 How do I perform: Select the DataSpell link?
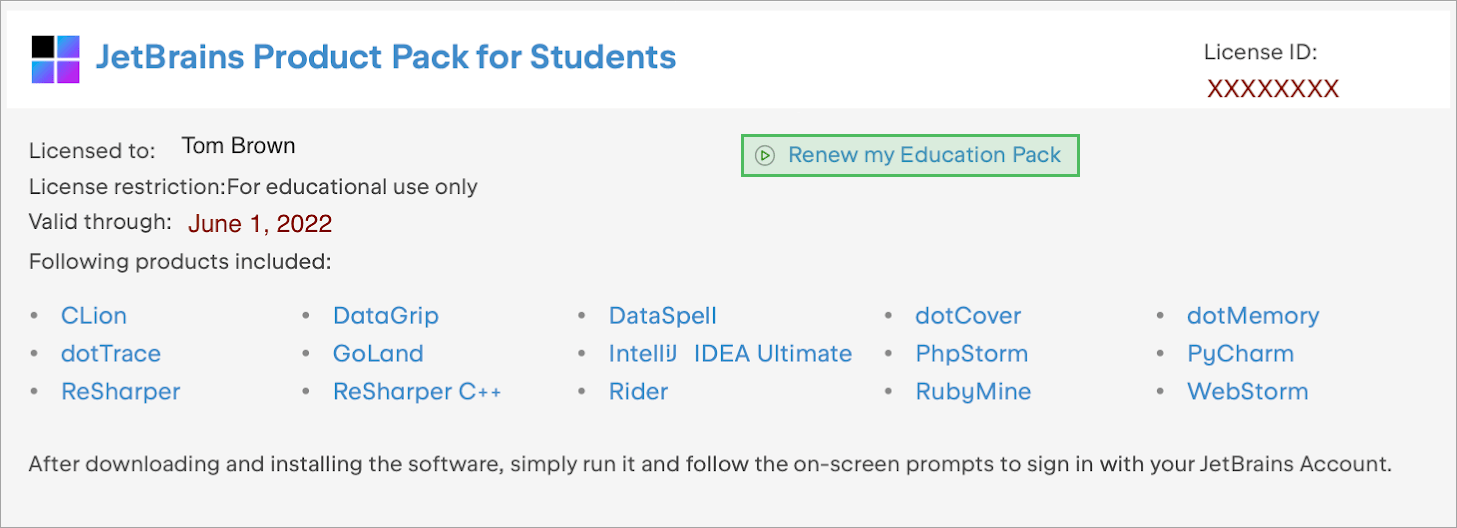tap(662, 316)
